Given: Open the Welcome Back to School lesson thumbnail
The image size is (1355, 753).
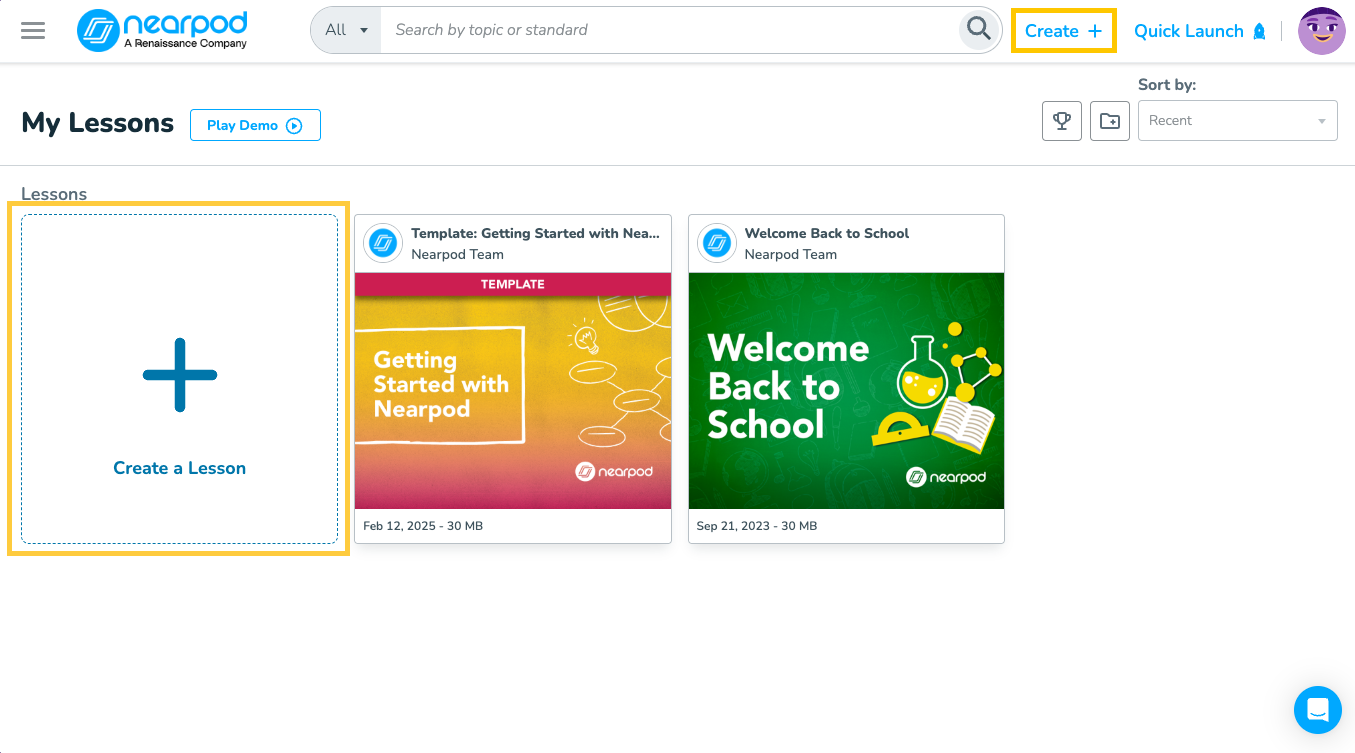Looking at the screenshot, I should [845, 390].
